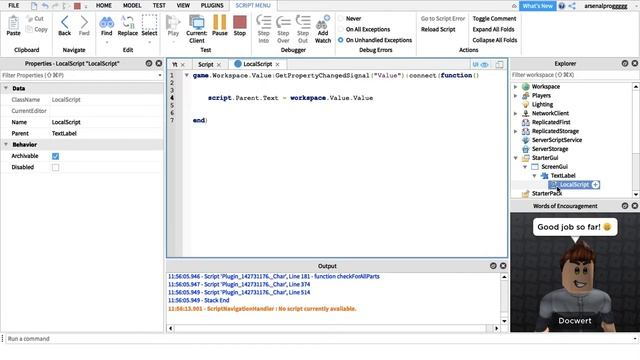Open Find binoculars tool
Viewport: 640px width, 360px height.
(107, 25)
